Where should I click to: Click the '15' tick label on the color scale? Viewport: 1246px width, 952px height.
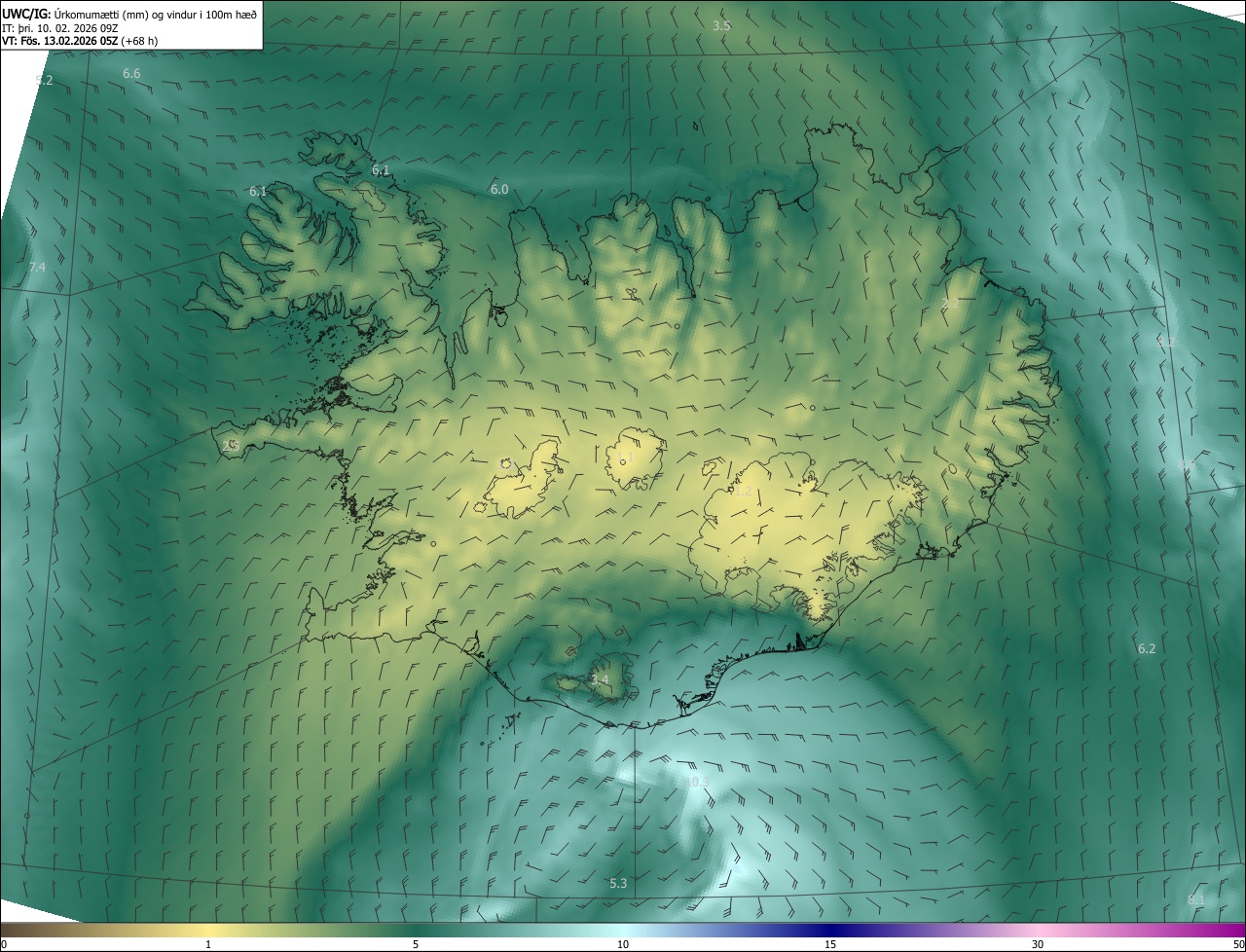tap(830, 945)
